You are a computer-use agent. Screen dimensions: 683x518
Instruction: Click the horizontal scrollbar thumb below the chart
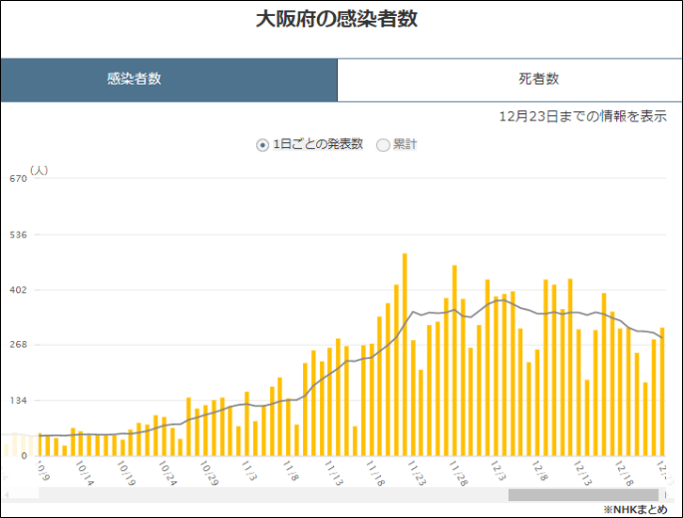(x=583, y=494)
